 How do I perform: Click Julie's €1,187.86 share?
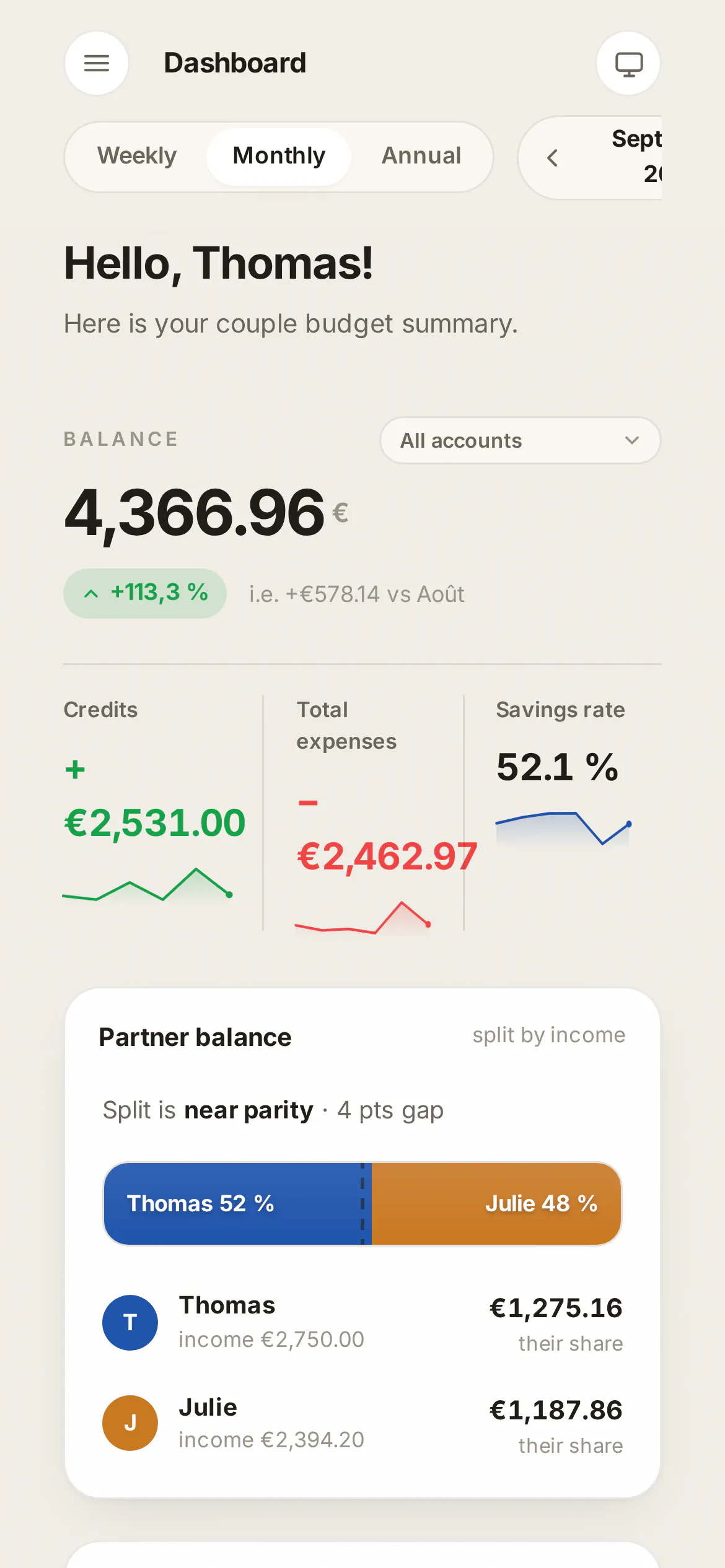pyautogui.click(x=556, y=1410)
